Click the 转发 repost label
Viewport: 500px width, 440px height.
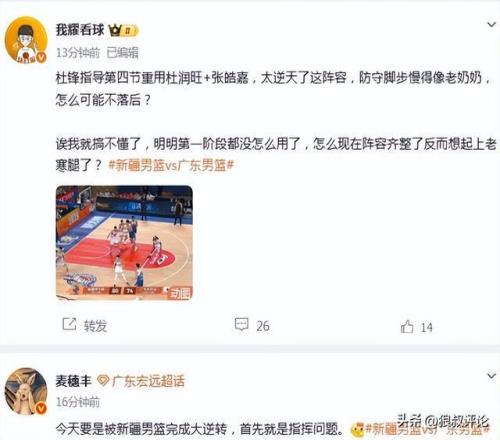pyautogui.click(x=95, y=326)
